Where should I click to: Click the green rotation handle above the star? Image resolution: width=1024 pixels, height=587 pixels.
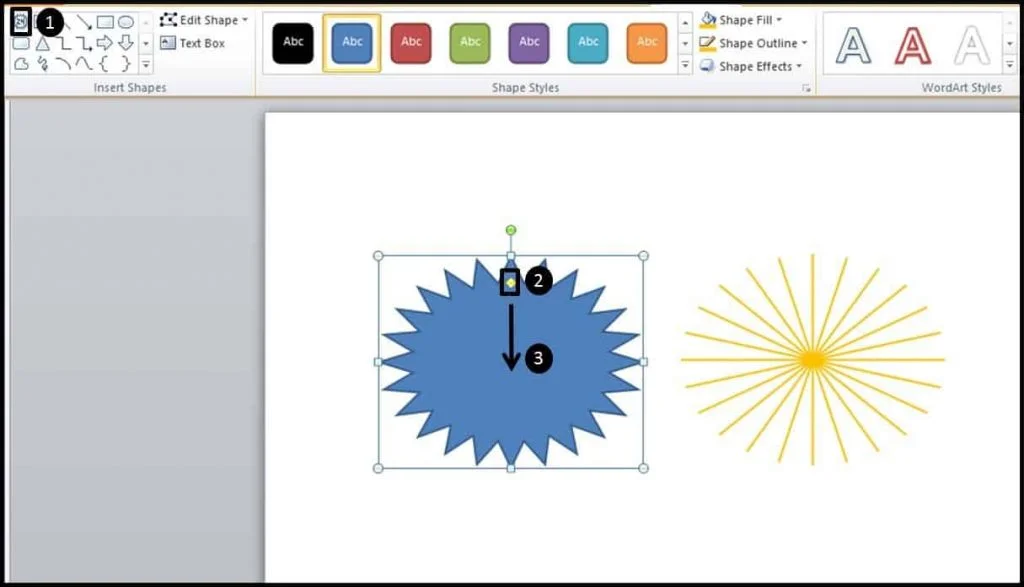(511, 230)
